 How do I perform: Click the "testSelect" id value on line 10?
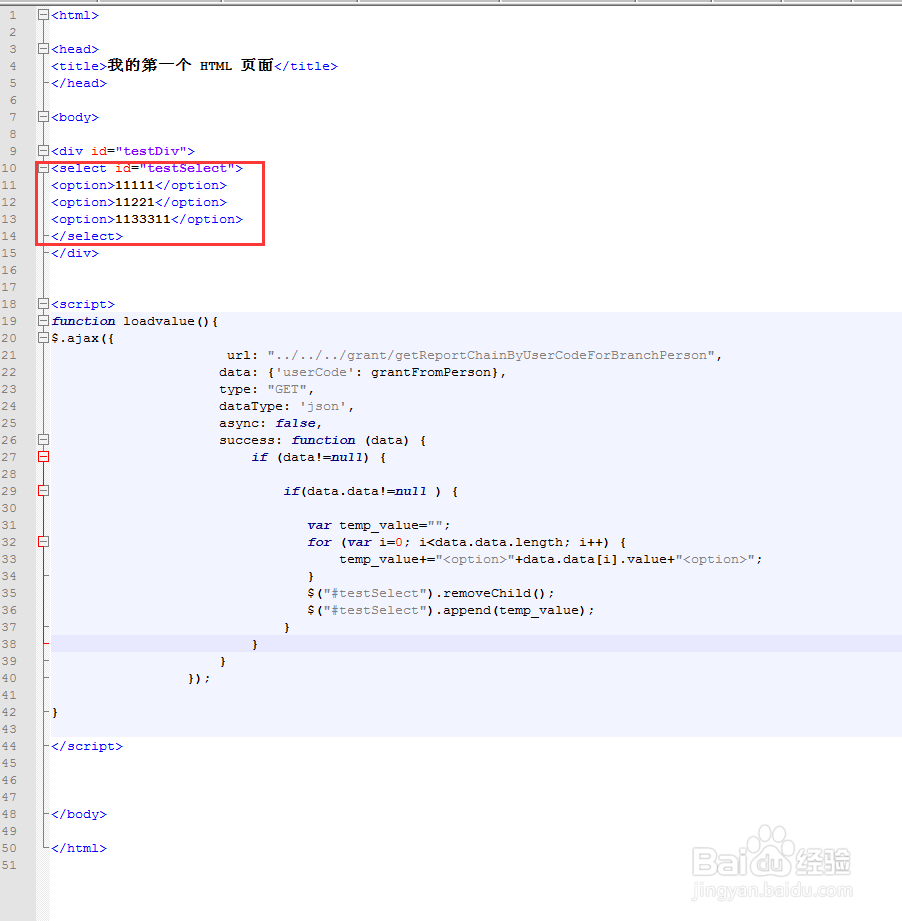(187, 169)
